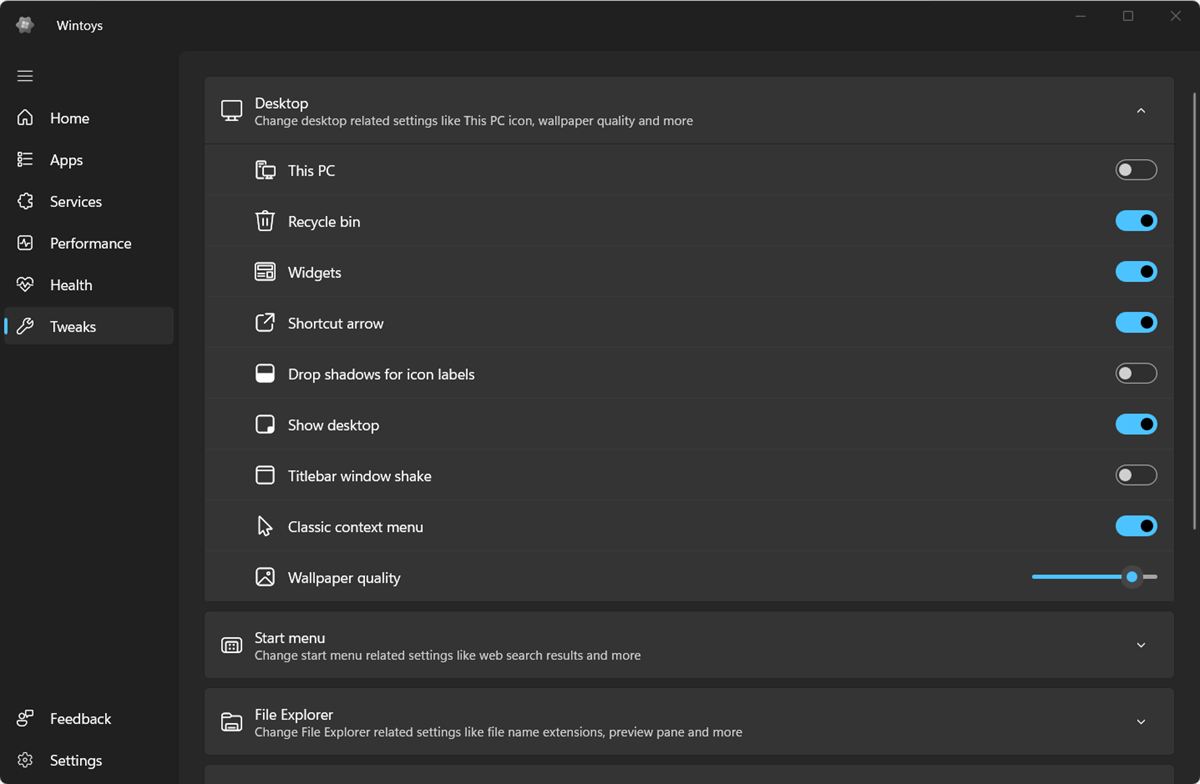
Task: Click the 'Desktop' section title text
Action: 281,103
